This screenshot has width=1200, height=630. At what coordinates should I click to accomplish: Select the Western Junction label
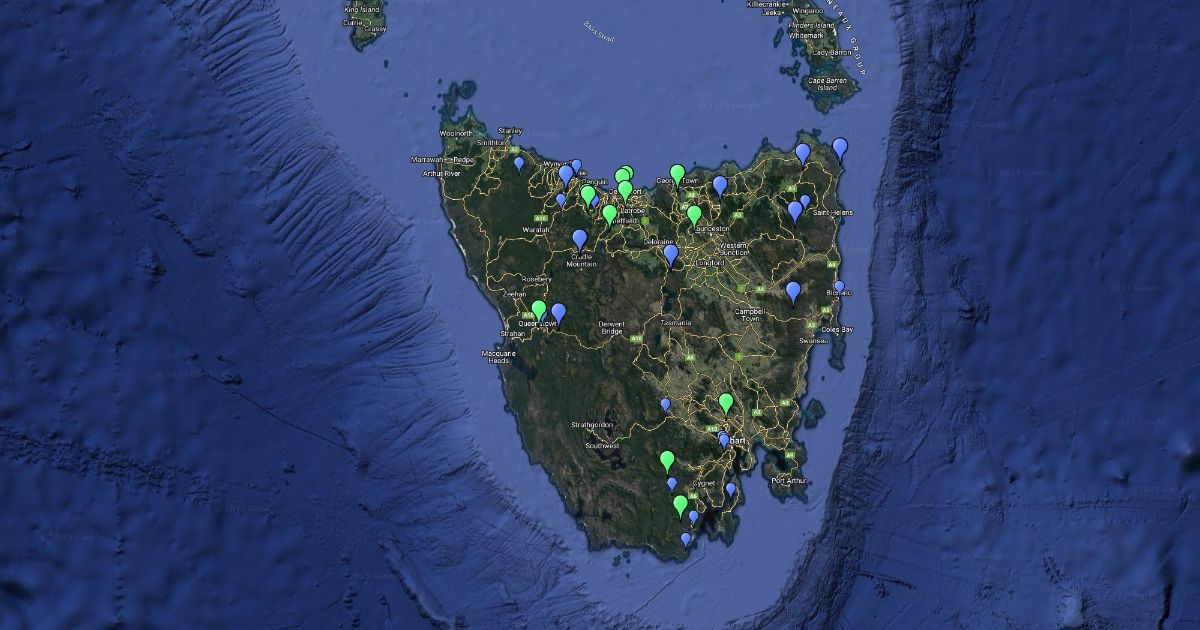pyautogui.click(x=734, y=248)
